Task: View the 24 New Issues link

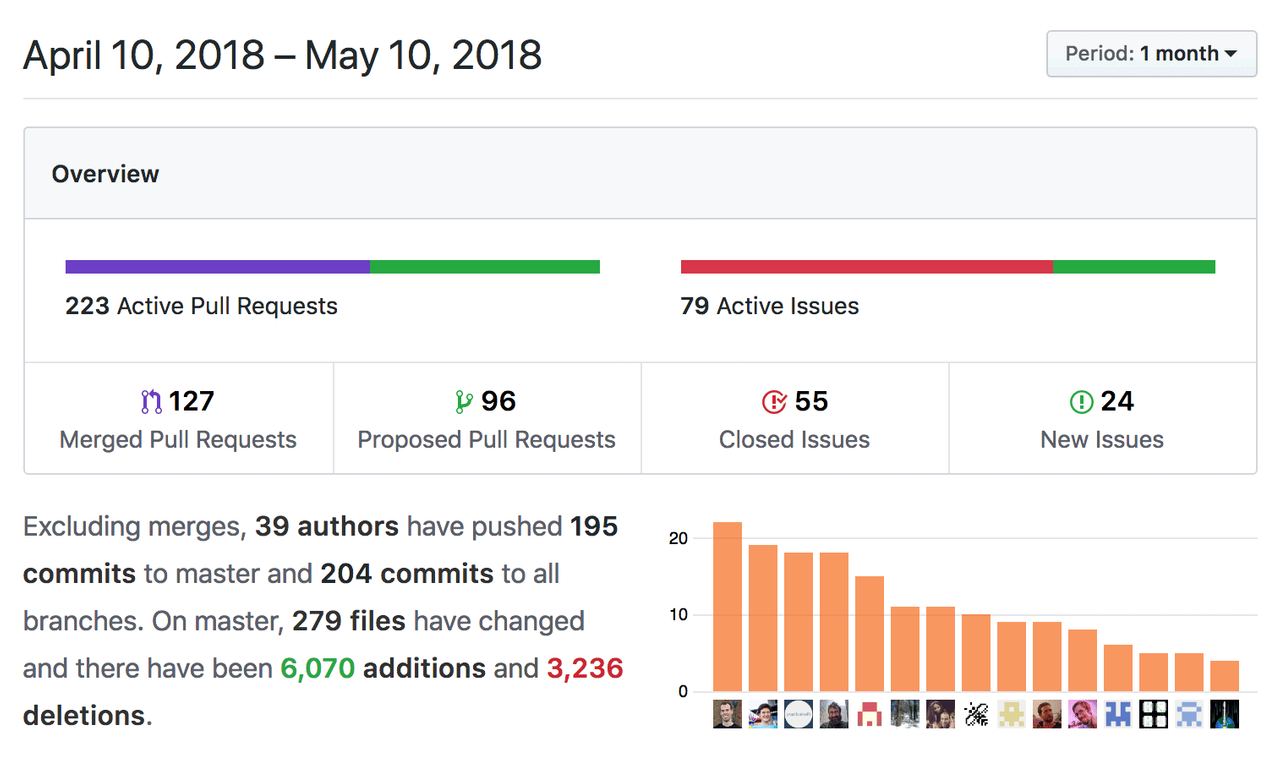Action: coord(1102,419)
